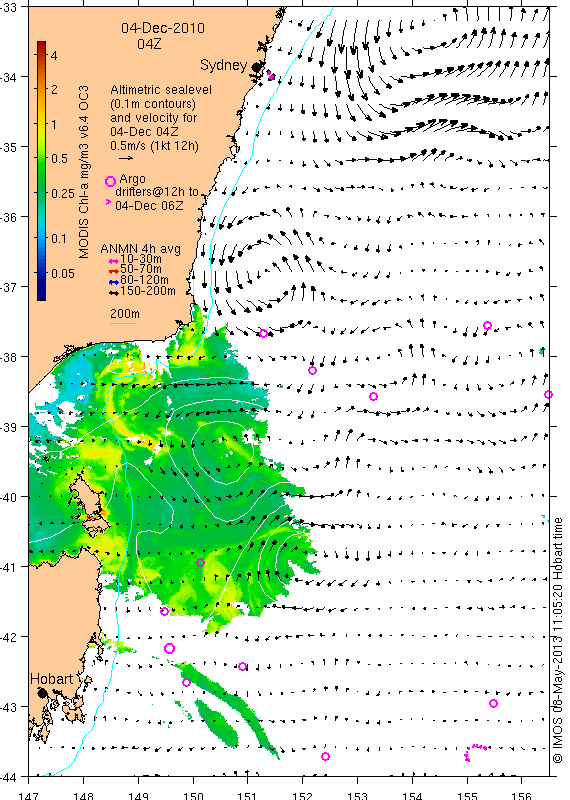The image size is (570, 800).
Task: Click the Hobart text label
Action: (52, 679)
